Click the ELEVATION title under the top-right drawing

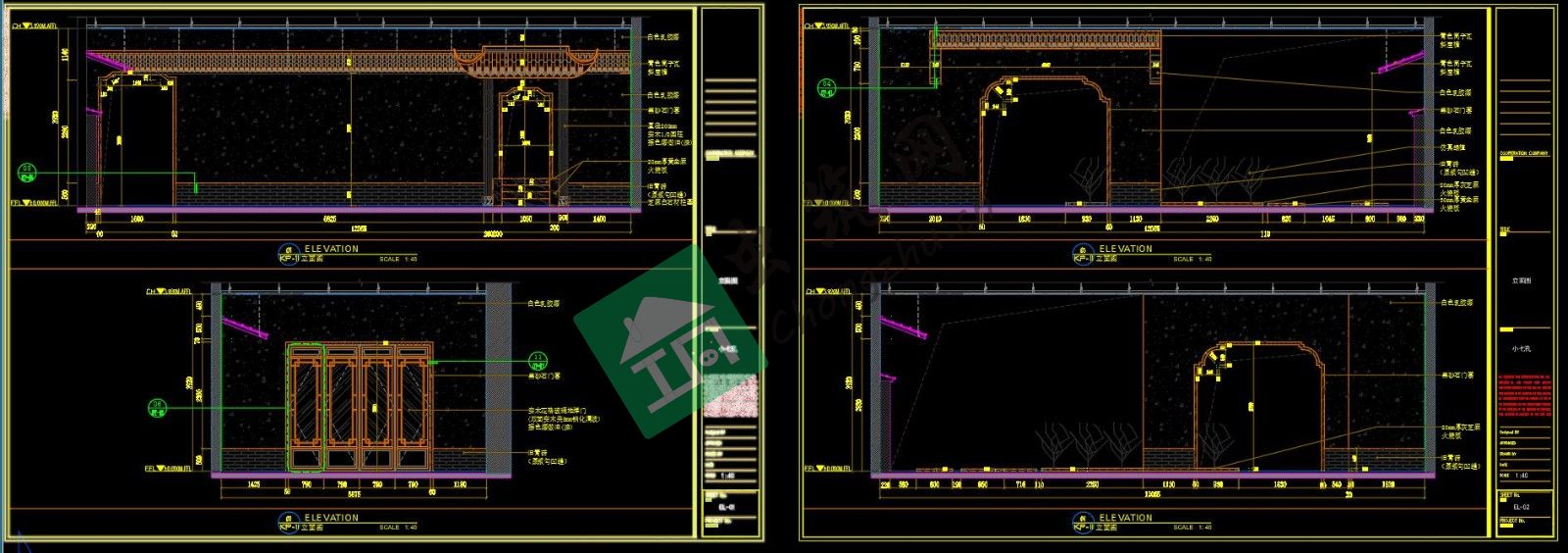1125,249
